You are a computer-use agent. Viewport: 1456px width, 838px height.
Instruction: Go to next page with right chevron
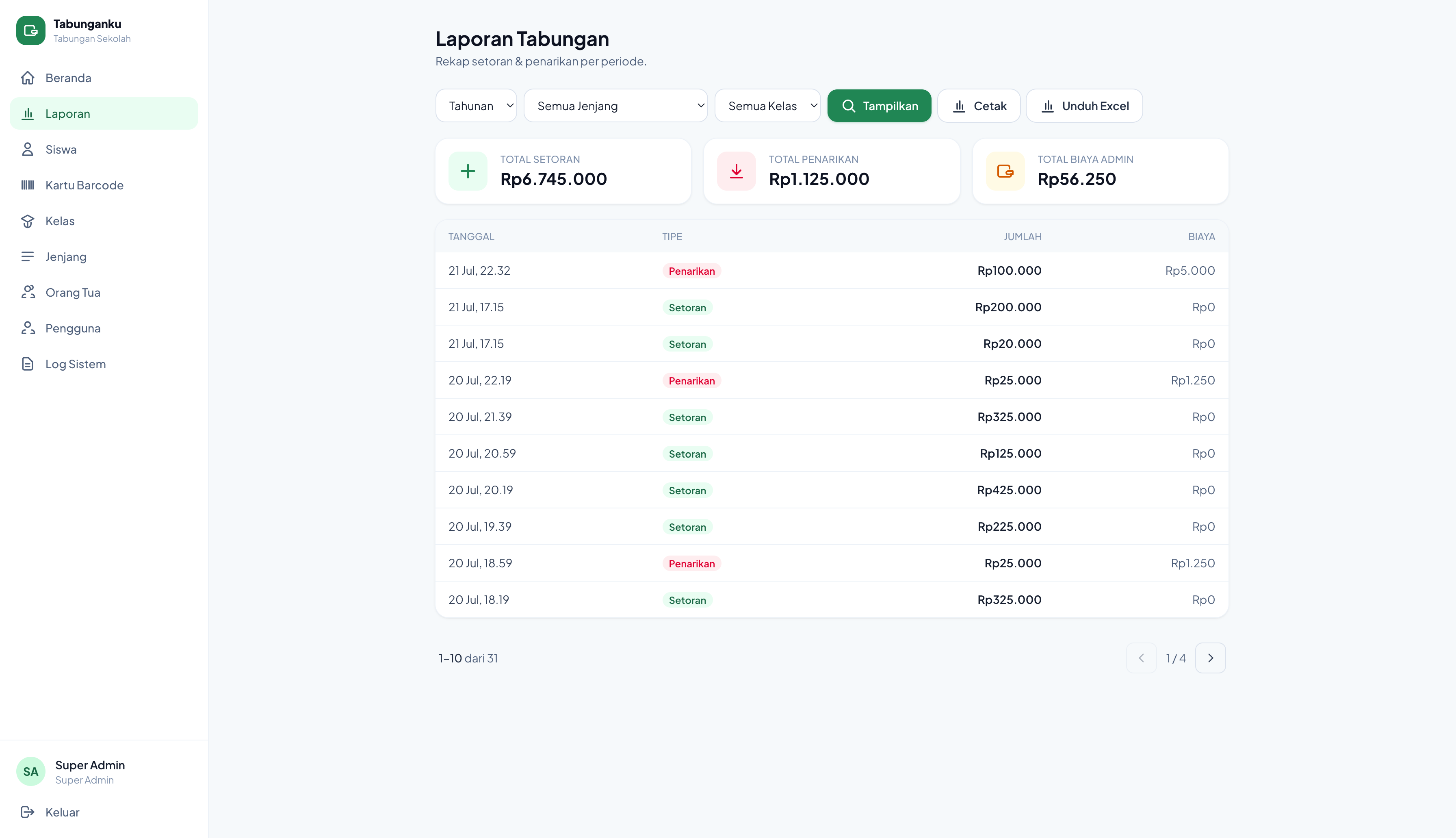1210,658
